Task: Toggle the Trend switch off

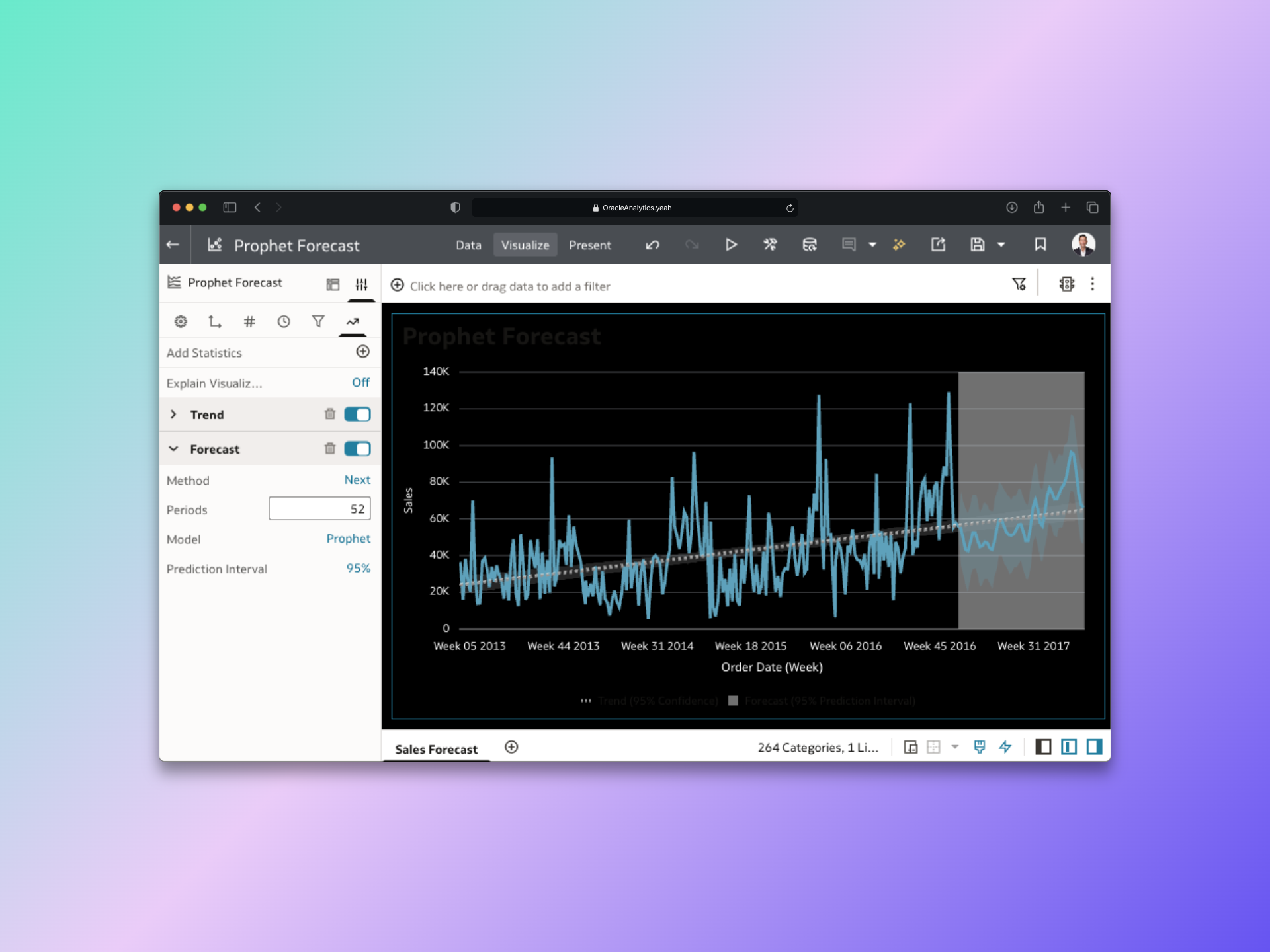Action: [357, 415]
